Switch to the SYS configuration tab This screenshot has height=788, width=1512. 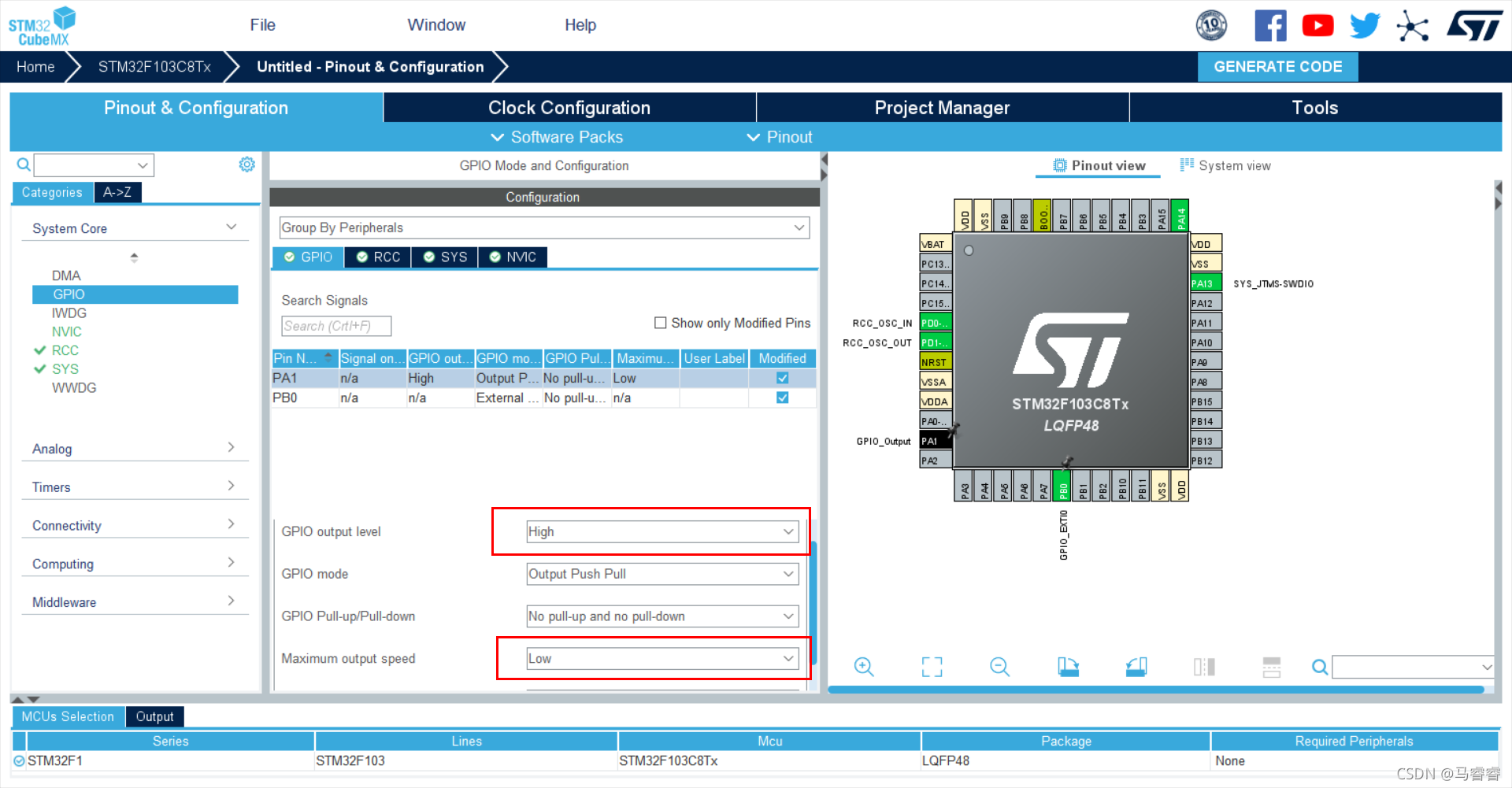pos(445,257)
